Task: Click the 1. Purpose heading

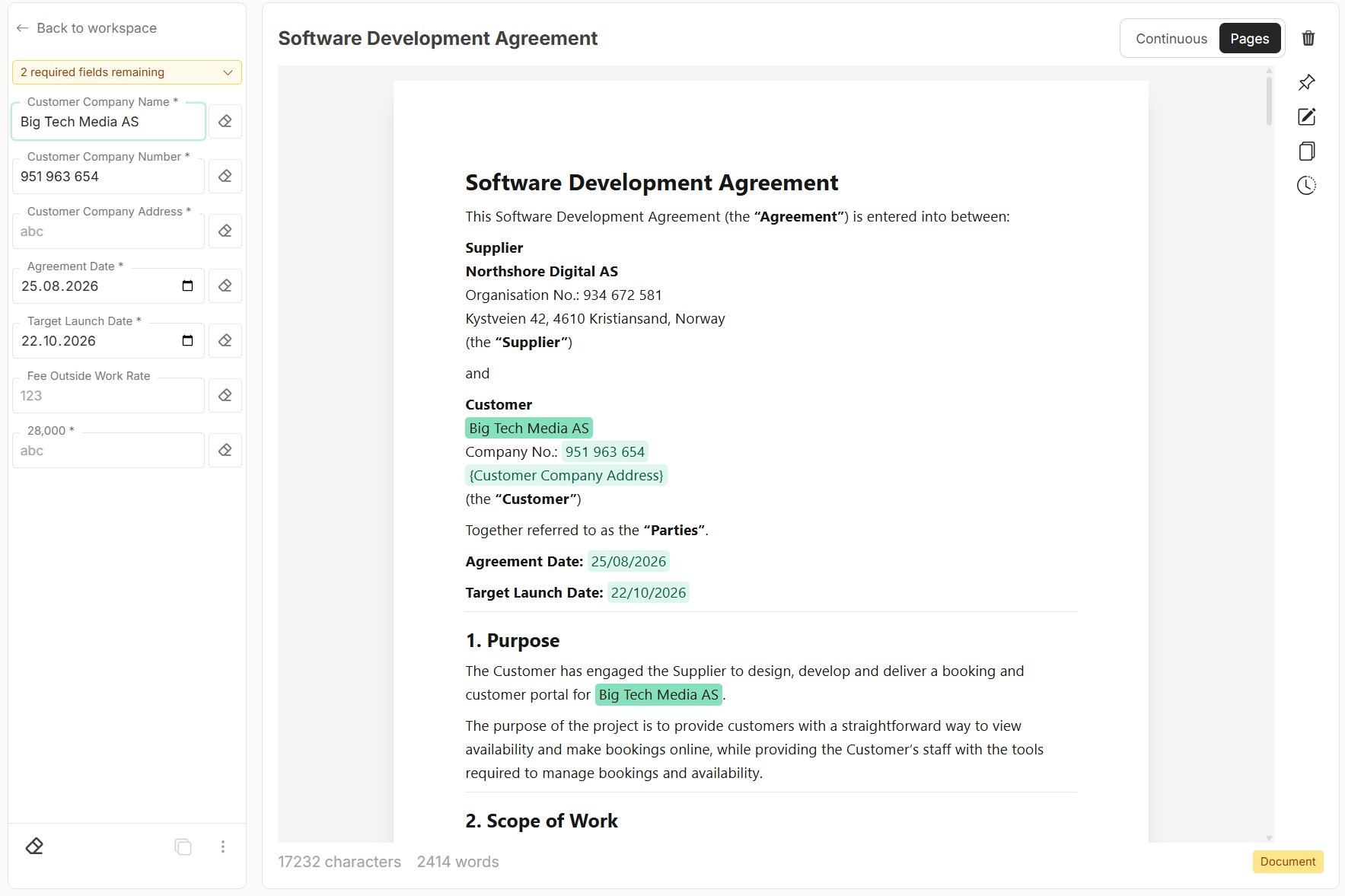Action: pos(512,640)
